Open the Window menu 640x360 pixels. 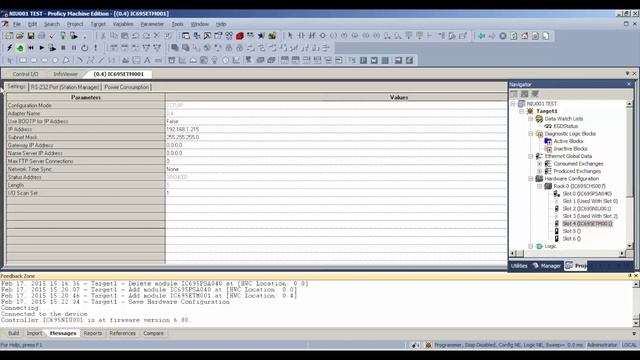pos(200,24)
